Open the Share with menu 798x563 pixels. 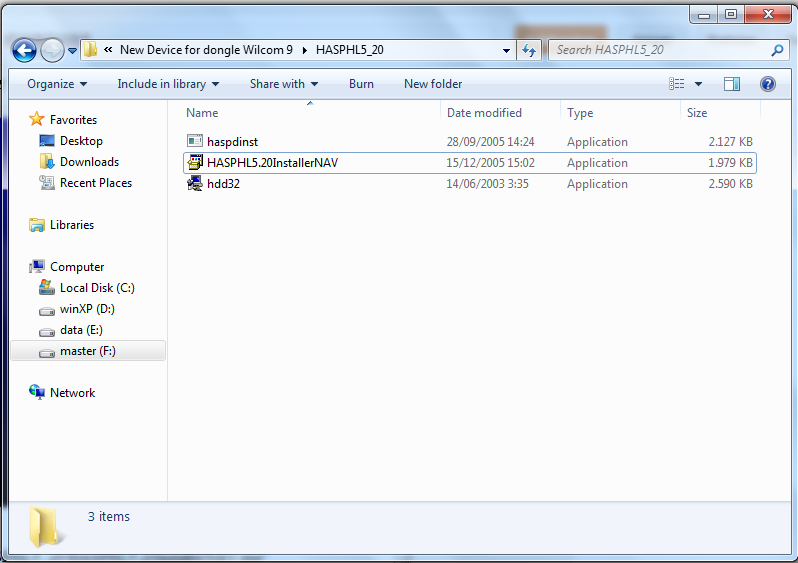283,84
